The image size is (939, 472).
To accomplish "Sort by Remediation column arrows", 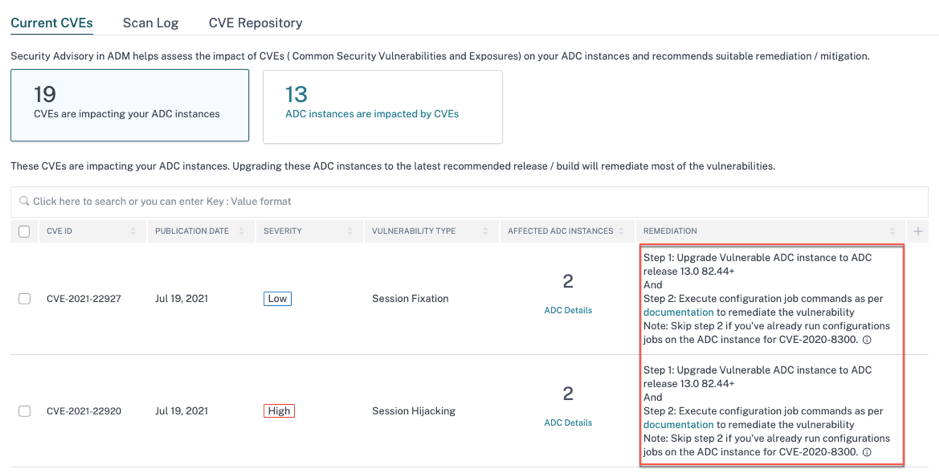I will [x=892, y=231].
